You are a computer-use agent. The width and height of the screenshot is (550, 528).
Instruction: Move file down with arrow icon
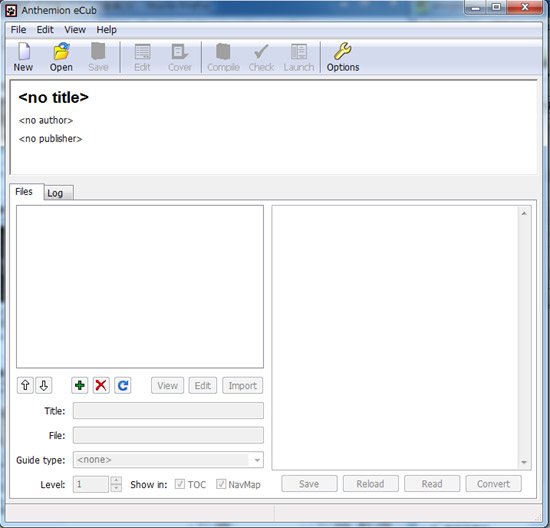tap(43, 386)
